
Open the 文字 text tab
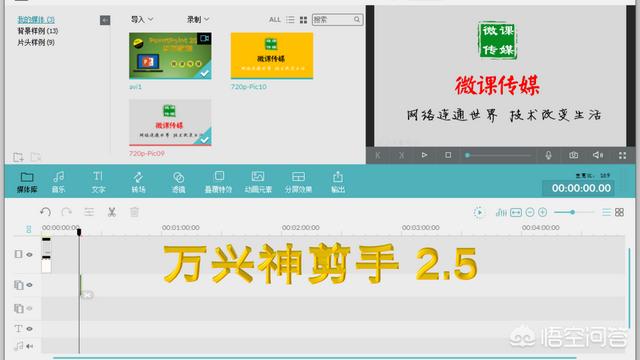[98, 182]
